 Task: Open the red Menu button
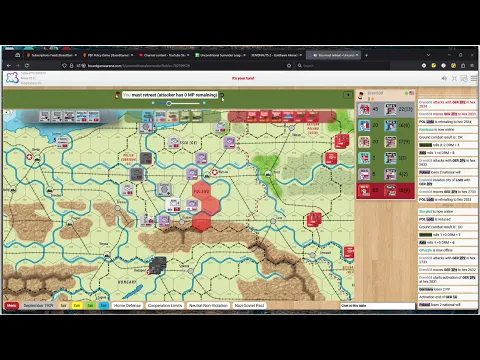11,305
